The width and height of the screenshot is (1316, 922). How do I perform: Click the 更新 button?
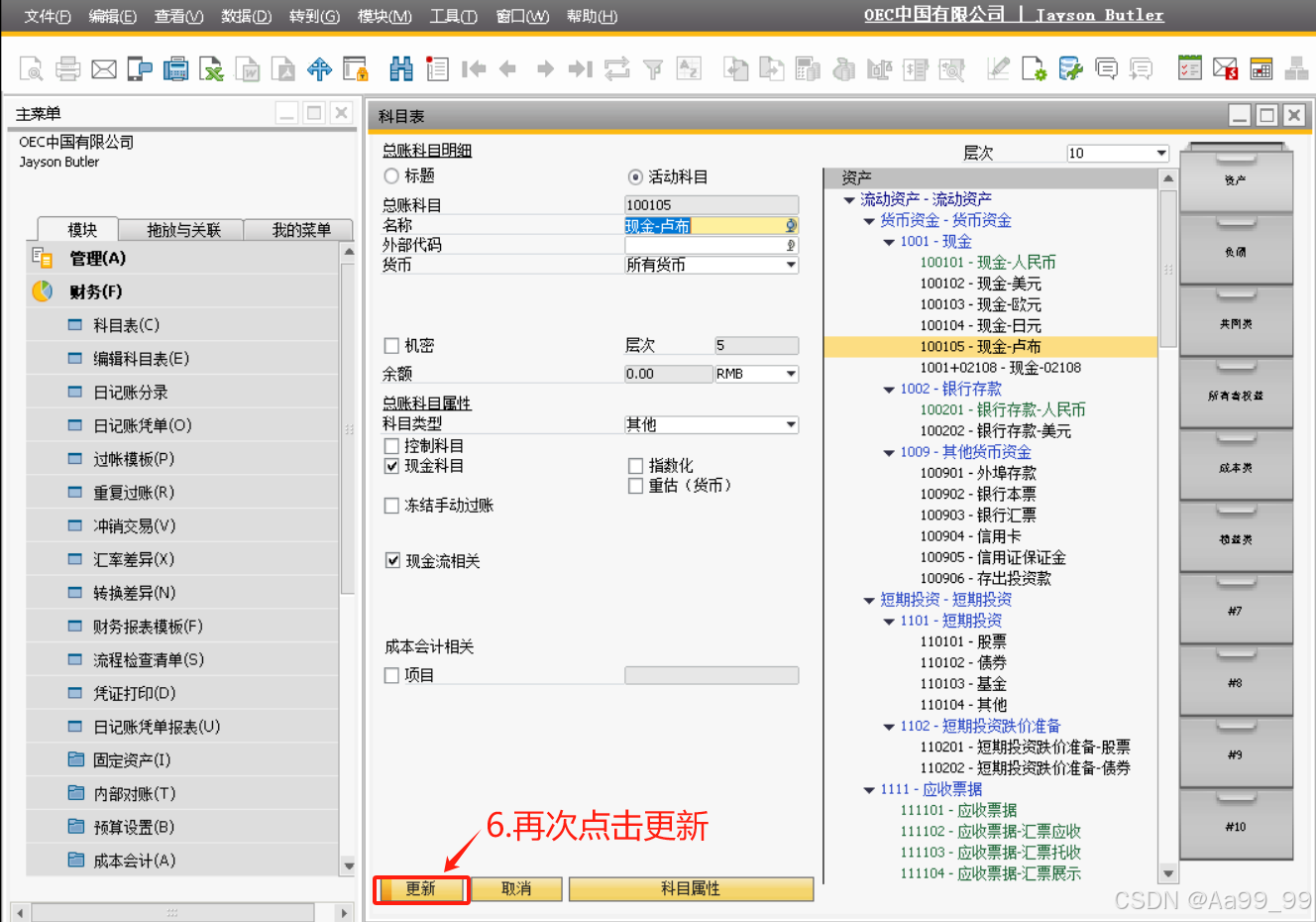tap(420, 889)
